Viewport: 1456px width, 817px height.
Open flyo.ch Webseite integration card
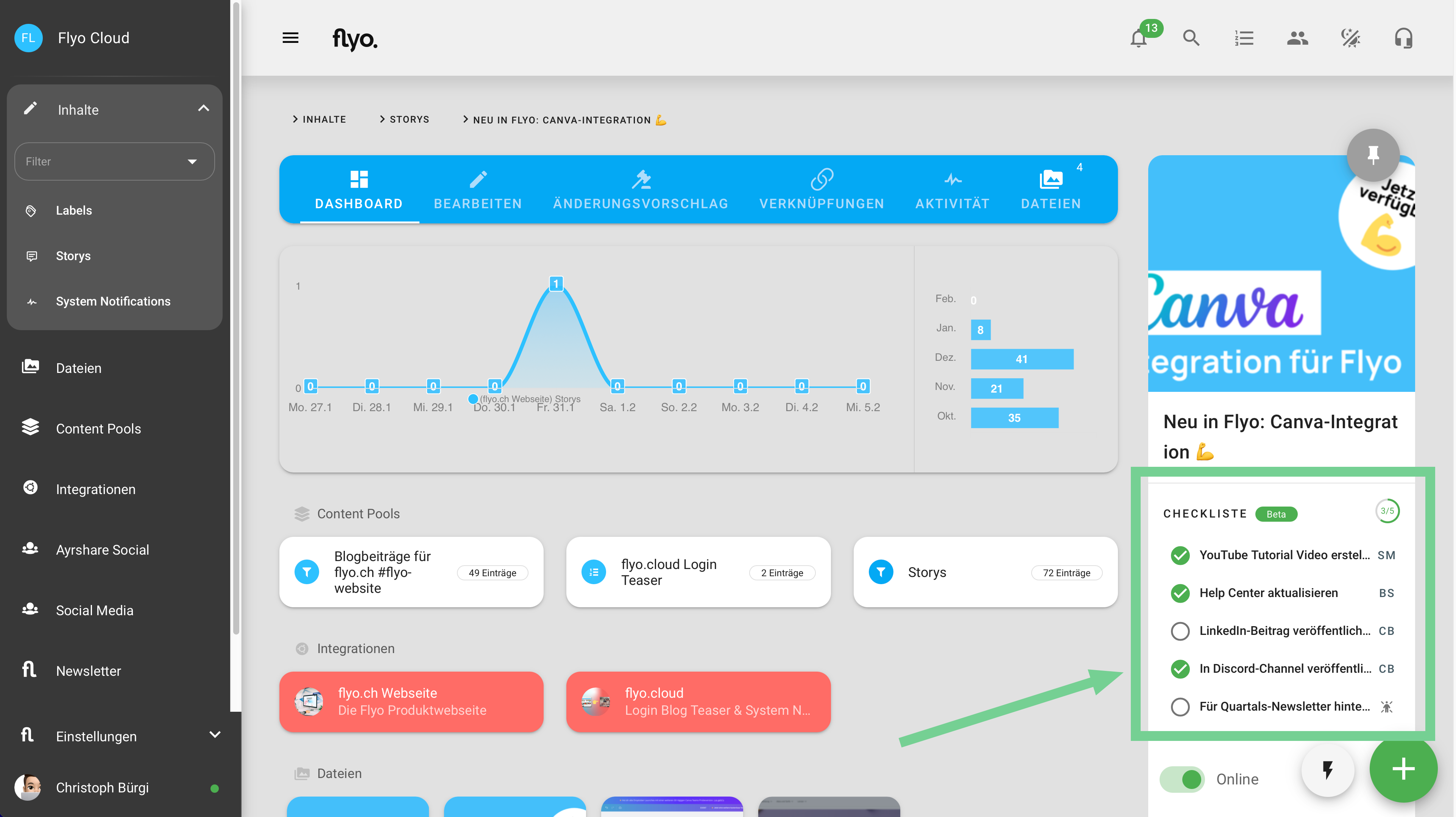[x=412, y=702]
